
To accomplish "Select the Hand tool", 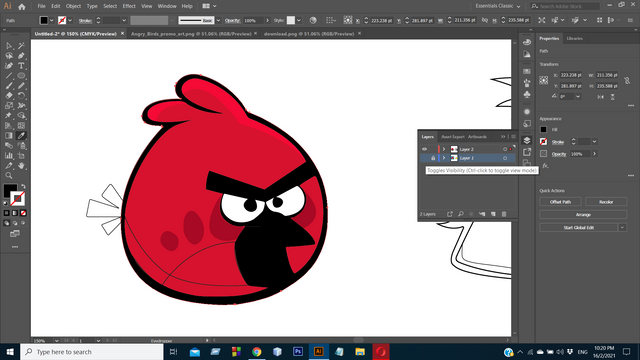I will 21,166.
